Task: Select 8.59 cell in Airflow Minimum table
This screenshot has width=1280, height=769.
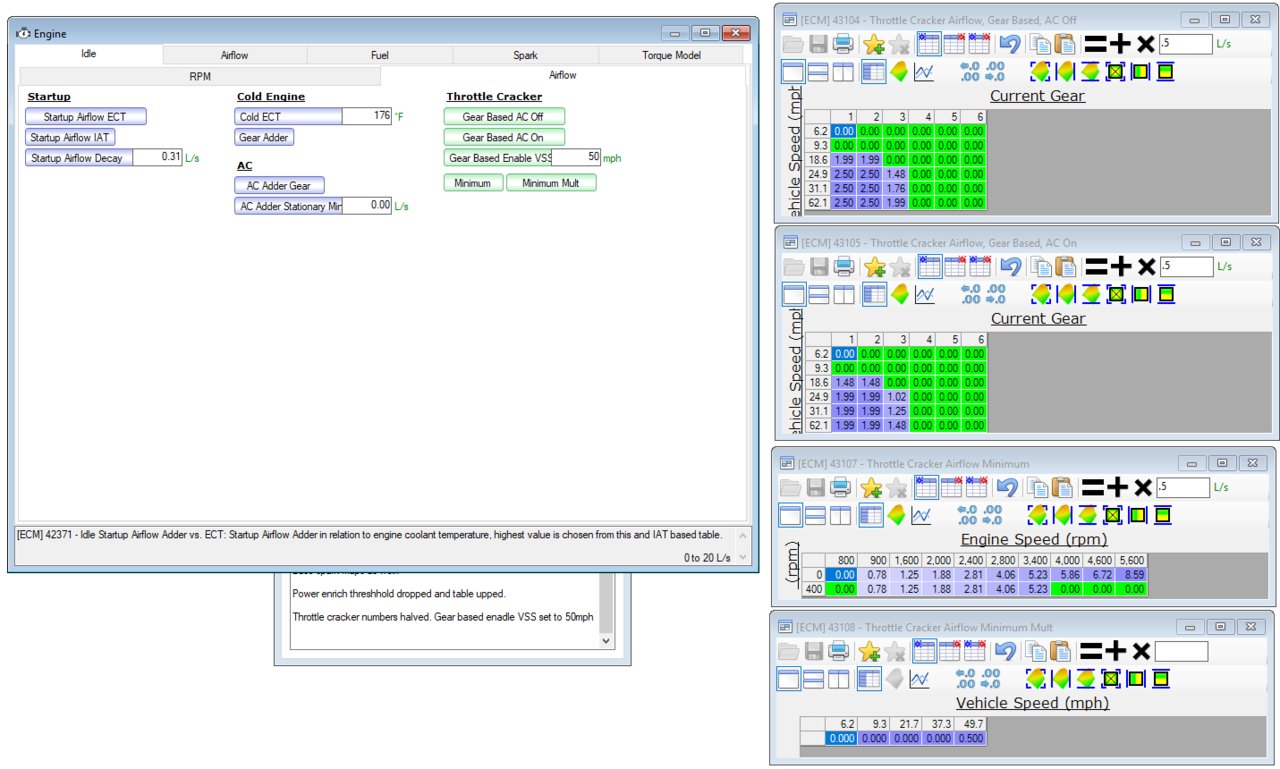Action: (x=1131, y=575)
